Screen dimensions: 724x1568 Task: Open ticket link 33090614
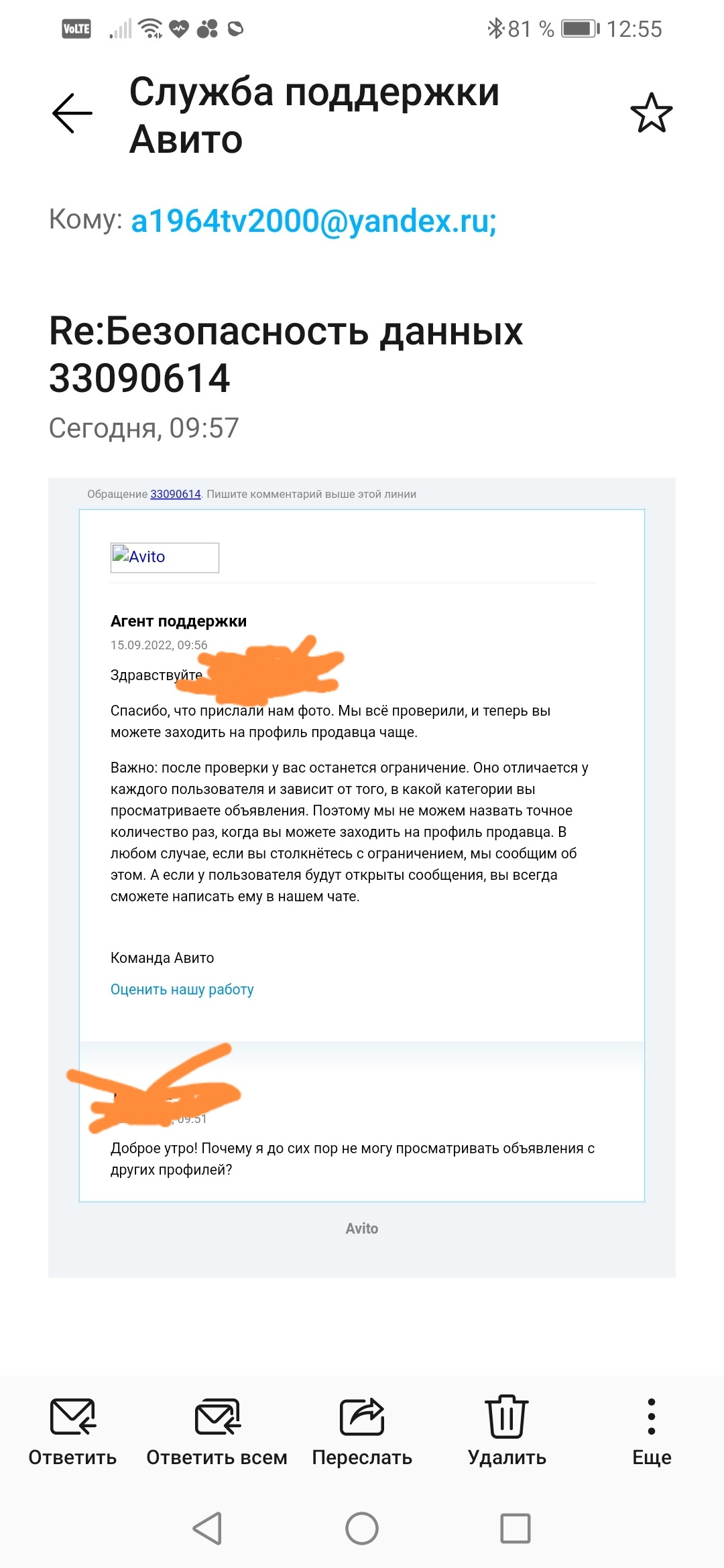click(x=176, y=495)
